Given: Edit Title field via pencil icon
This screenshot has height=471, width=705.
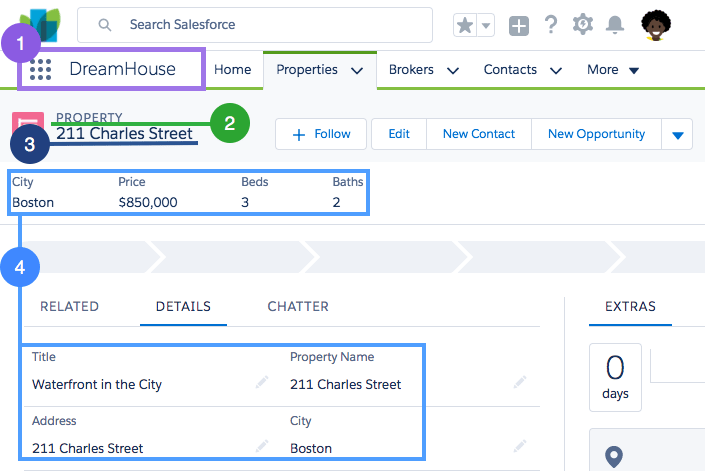Looking at the screenshot, I should pos(262,382).
